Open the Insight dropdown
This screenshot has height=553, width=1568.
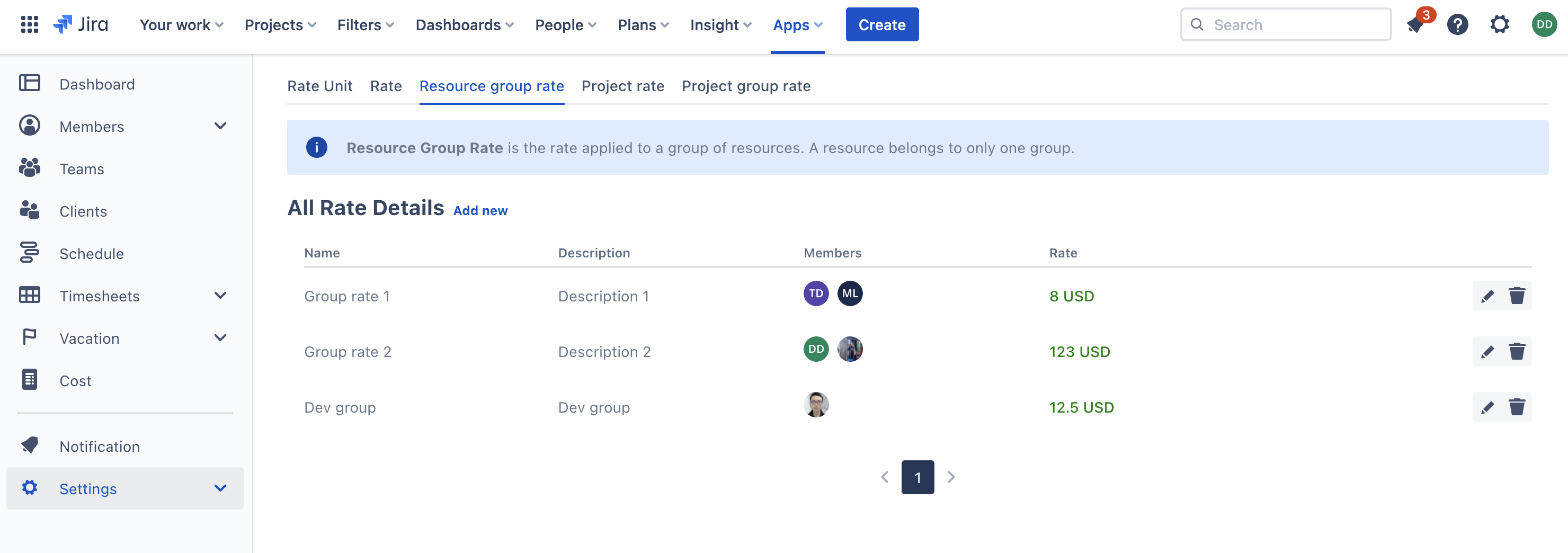[720, 25]
